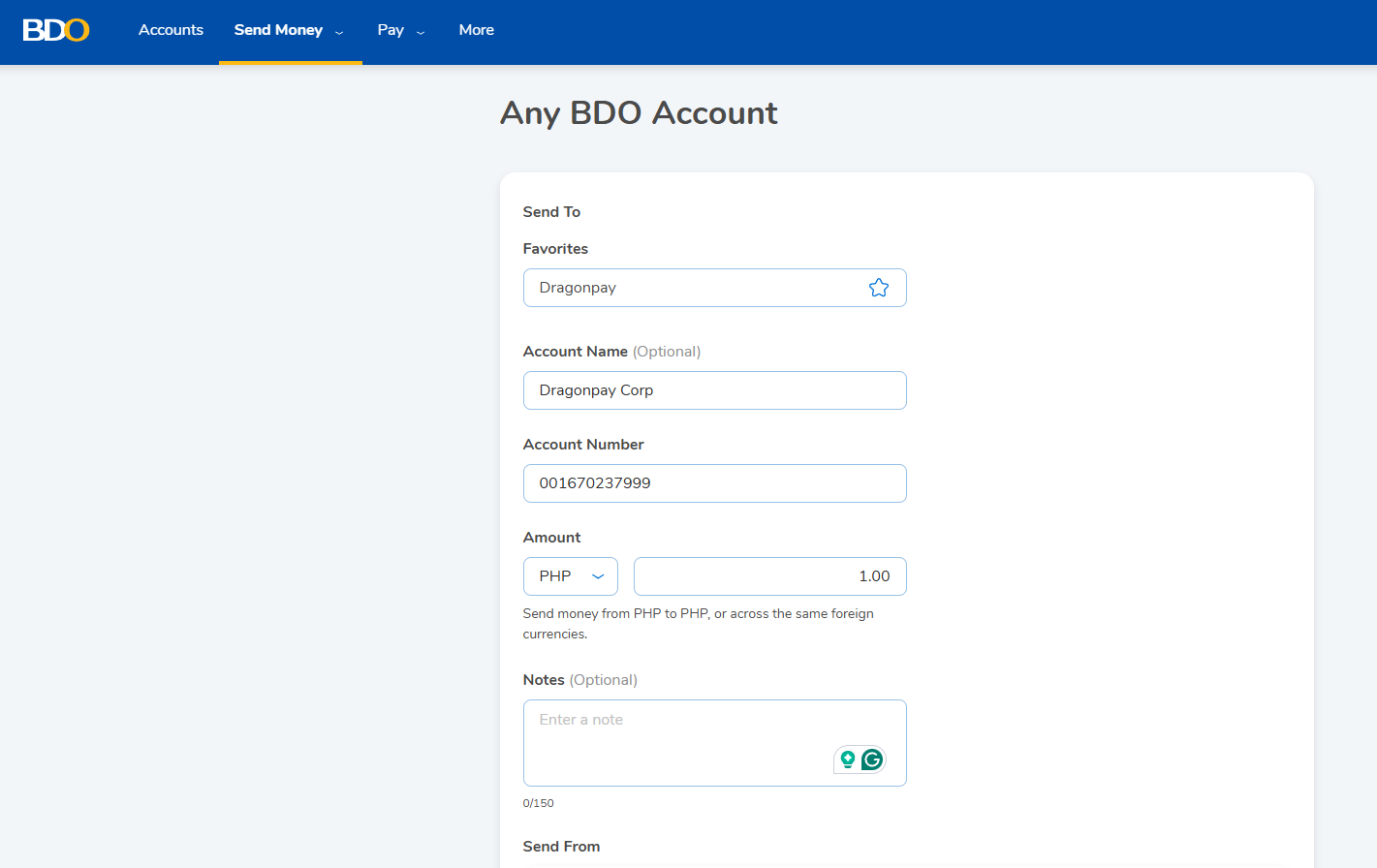Click the favorites star icon in Dragonpay field

point(879,288)
